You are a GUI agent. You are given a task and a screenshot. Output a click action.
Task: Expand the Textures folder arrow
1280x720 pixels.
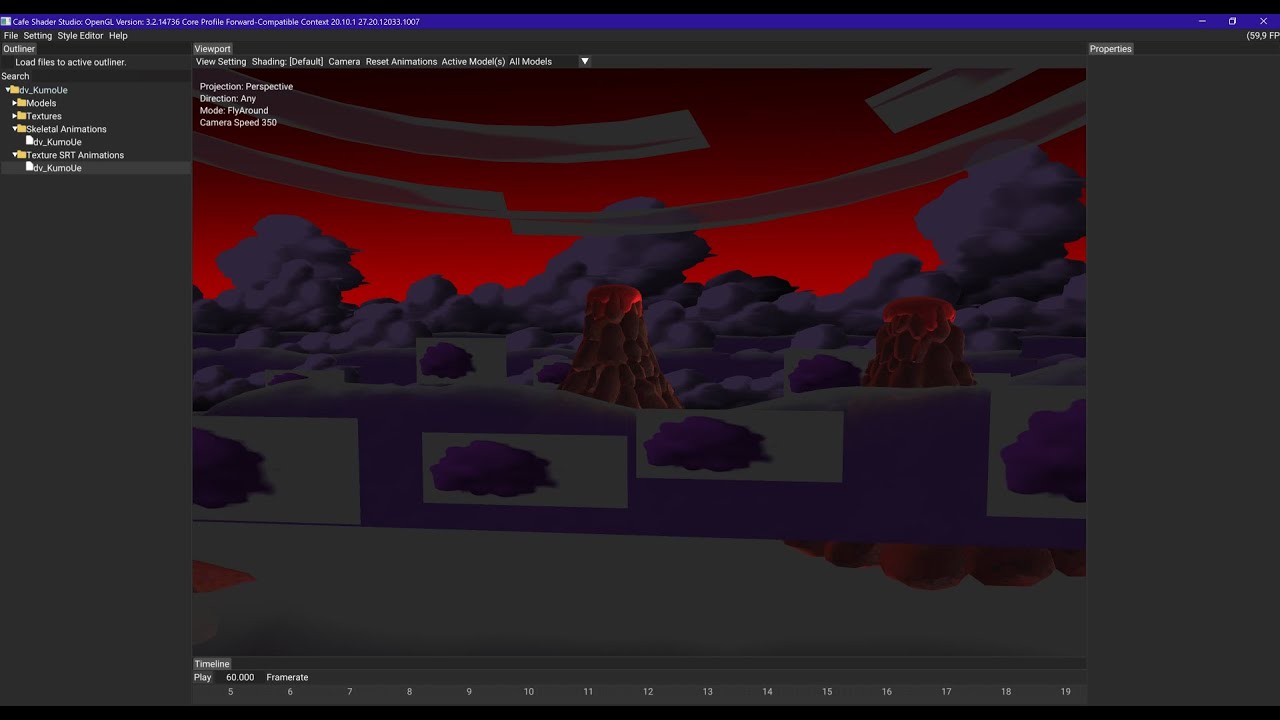(x=15, y=116)
